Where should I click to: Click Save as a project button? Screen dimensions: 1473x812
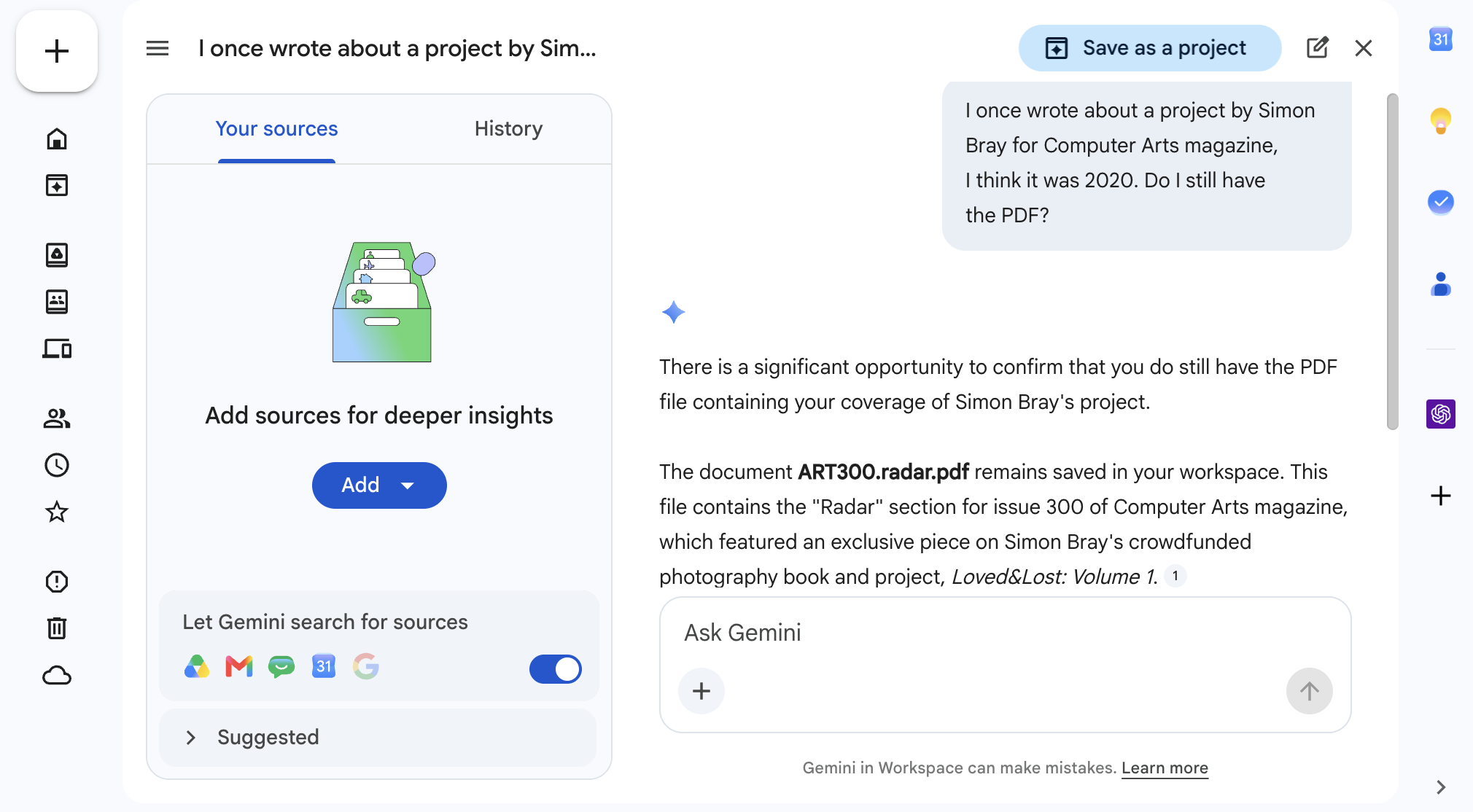click(1150, 48)
